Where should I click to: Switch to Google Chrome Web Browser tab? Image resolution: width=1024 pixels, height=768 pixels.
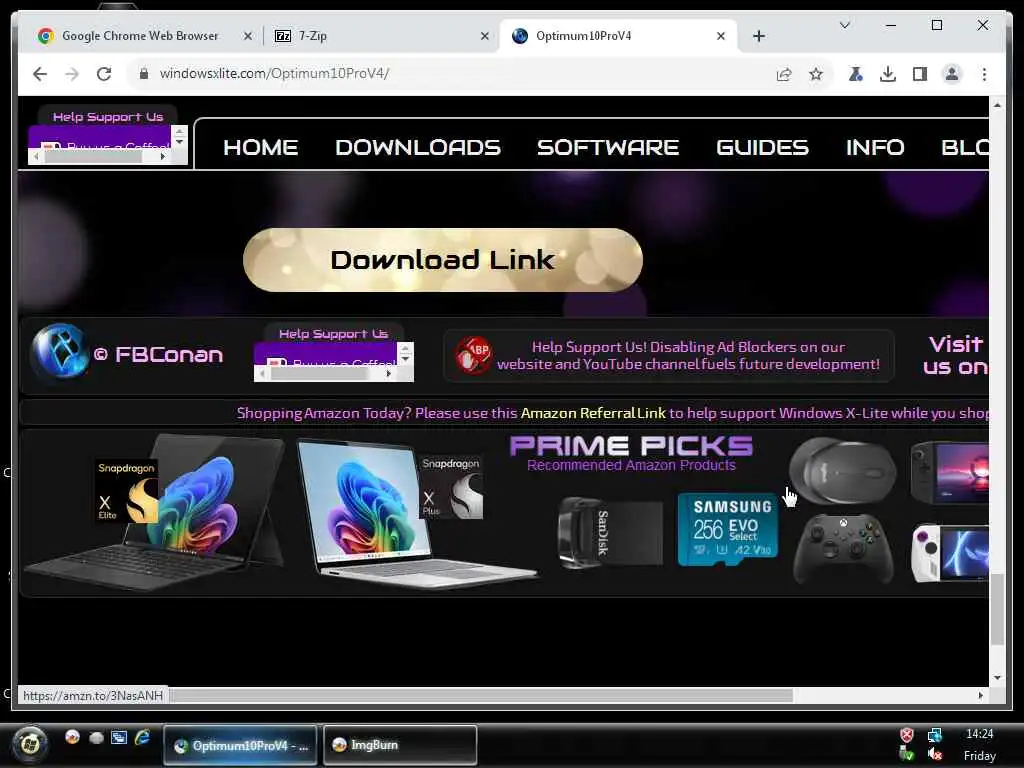(138, 36)
